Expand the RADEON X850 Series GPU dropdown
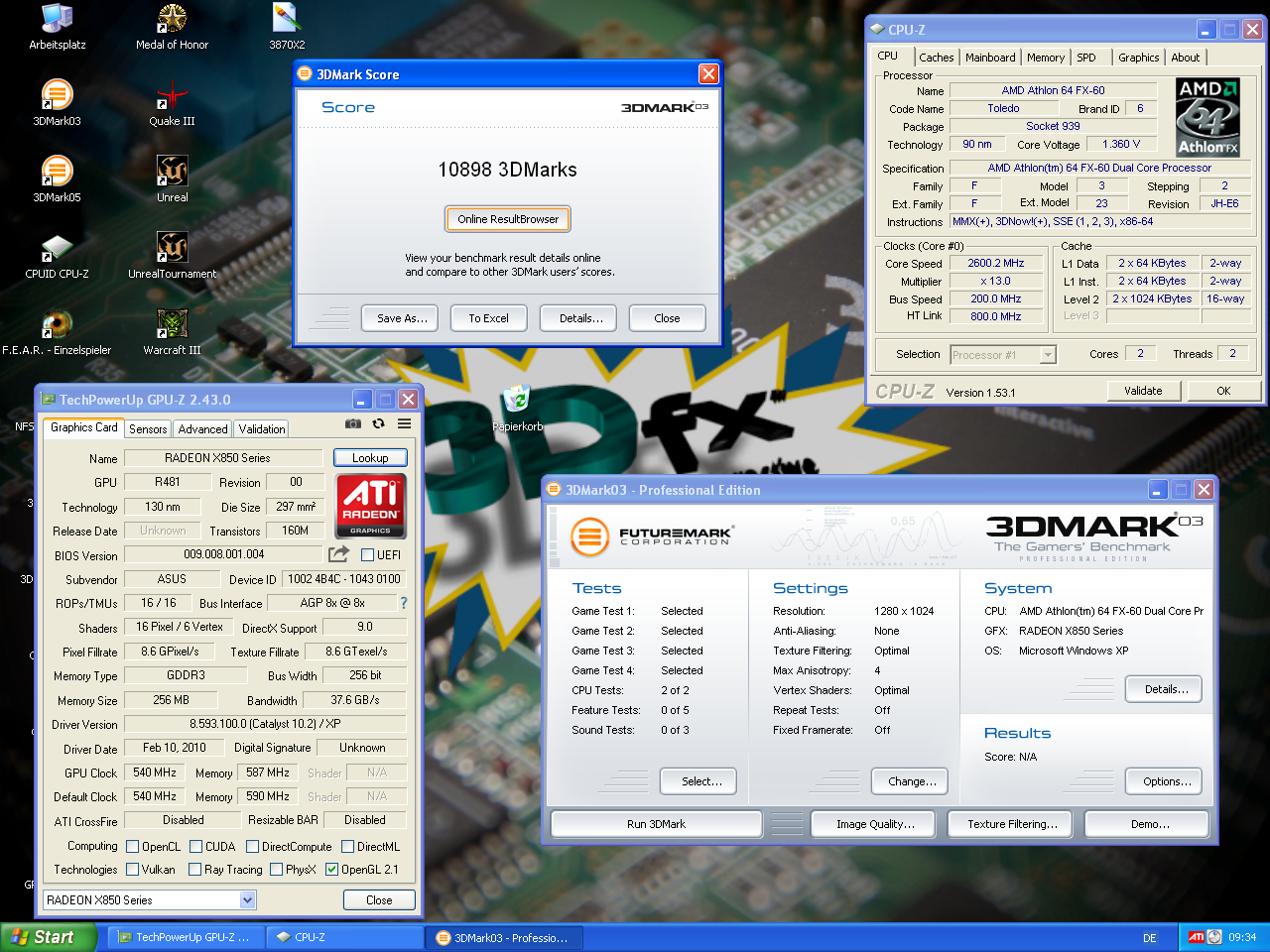 pos(248,900)
